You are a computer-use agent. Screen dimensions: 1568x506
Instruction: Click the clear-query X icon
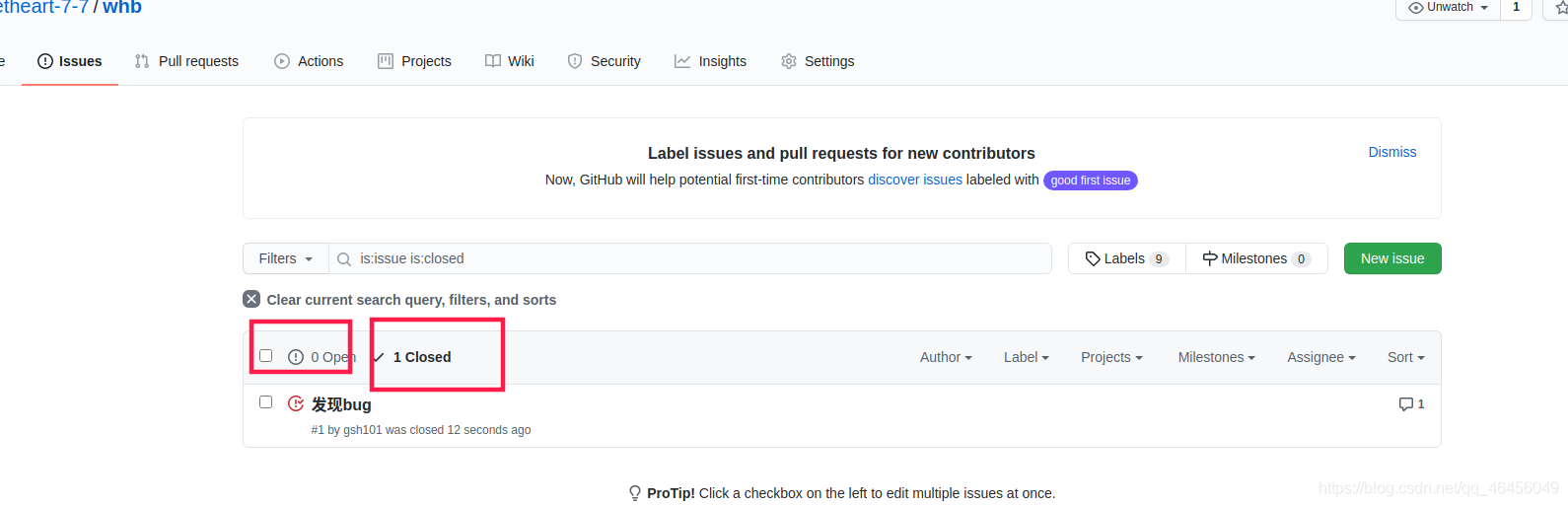click(251, 299)
